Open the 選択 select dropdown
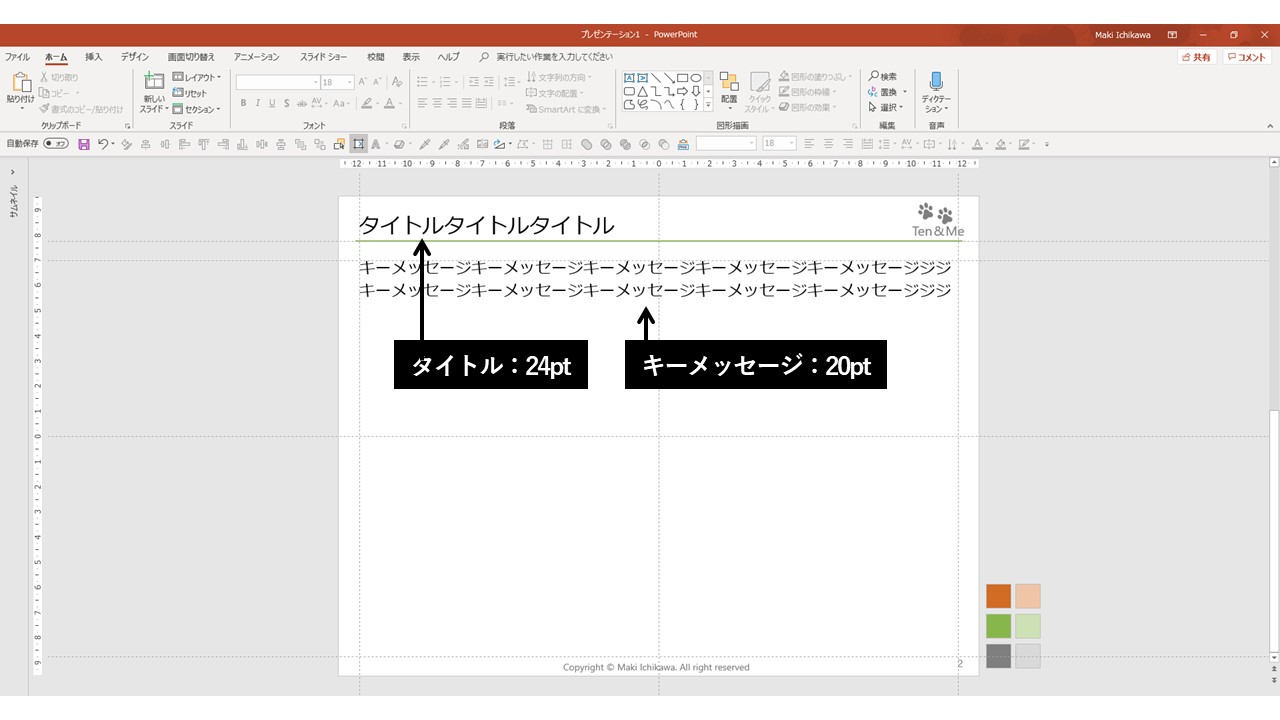The width and height of the screenshot is (1280, 720). (885, 107)
